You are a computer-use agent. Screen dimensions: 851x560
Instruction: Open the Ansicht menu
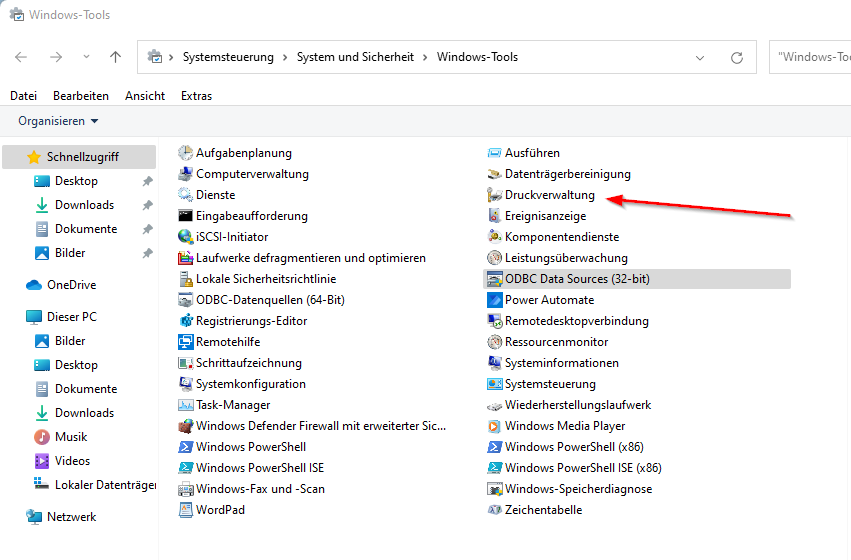coord(145,96)
